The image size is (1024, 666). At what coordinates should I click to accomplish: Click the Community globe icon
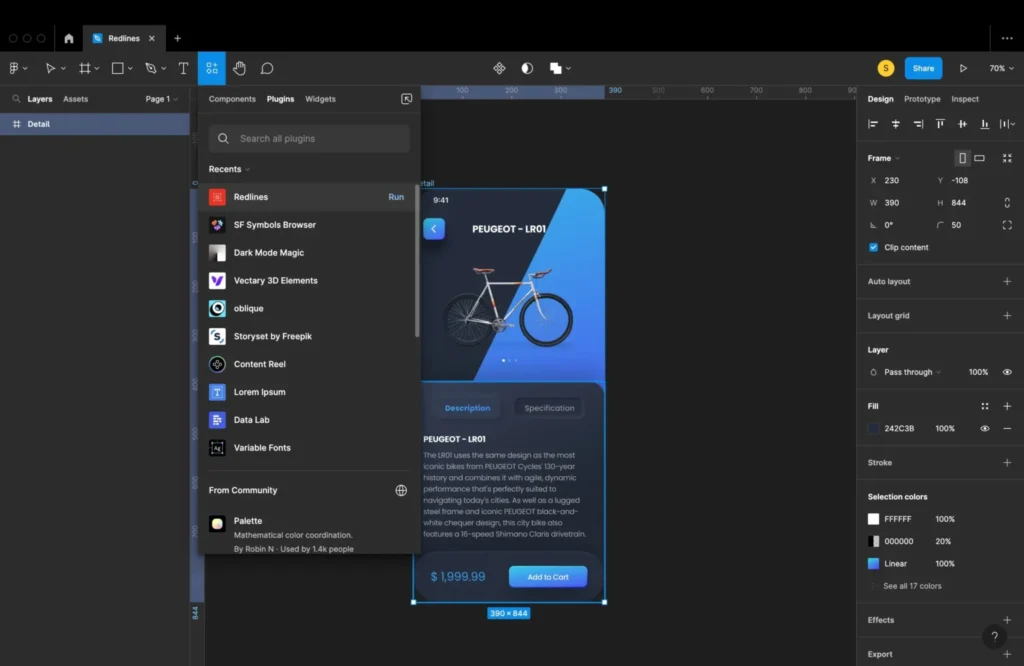pyautogui.click(x=401, y=490)
